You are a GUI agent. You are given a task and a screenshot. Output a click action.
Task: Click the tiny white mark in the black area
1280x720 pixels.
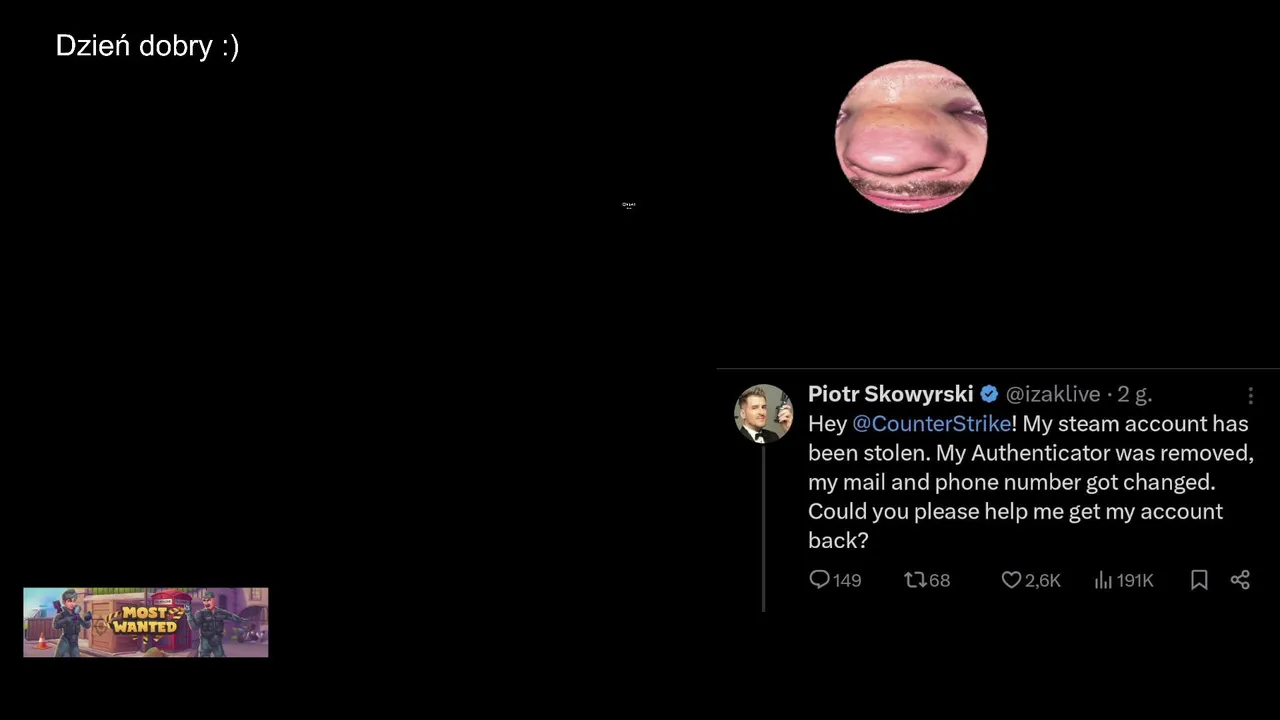pos(628,205)
